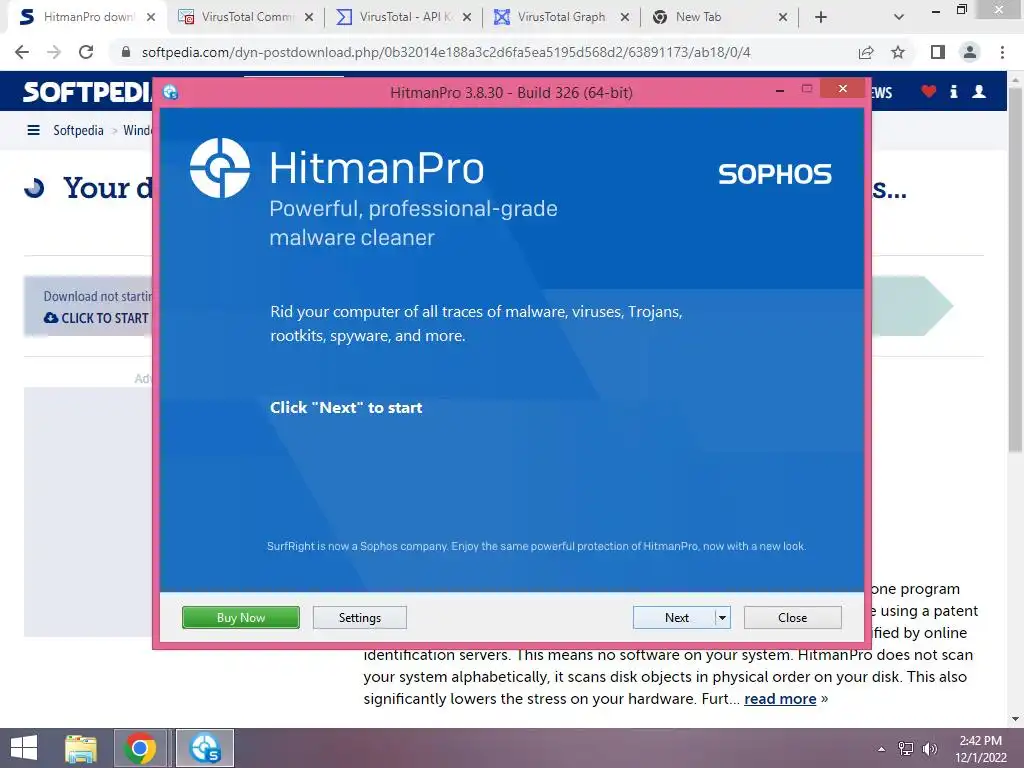
Task: Go back in Chrome
Action: click(22, 52)
